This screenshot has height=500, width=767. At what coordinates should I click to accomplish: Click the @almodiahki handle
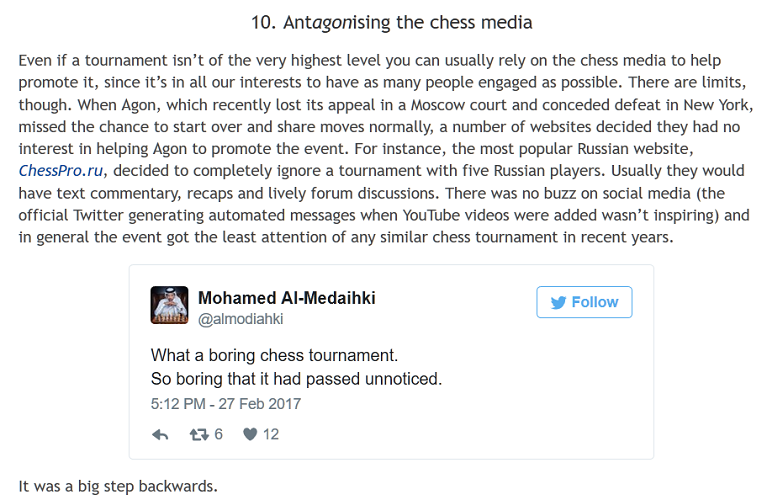click(240, 319)
